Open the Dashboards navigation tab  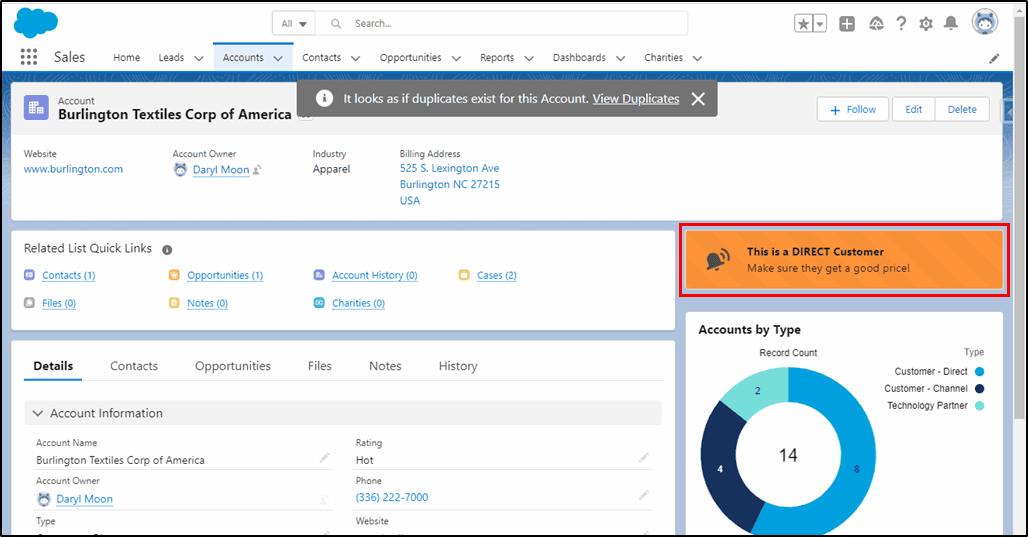579,58
